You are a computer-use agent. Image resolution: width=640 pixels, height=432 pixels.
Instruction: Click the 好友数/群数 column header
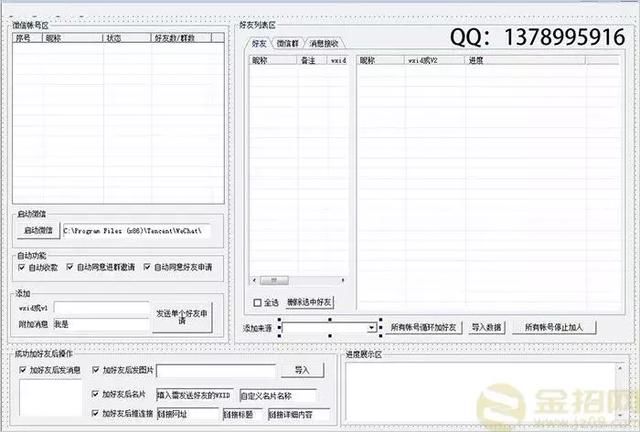point(181,38)
